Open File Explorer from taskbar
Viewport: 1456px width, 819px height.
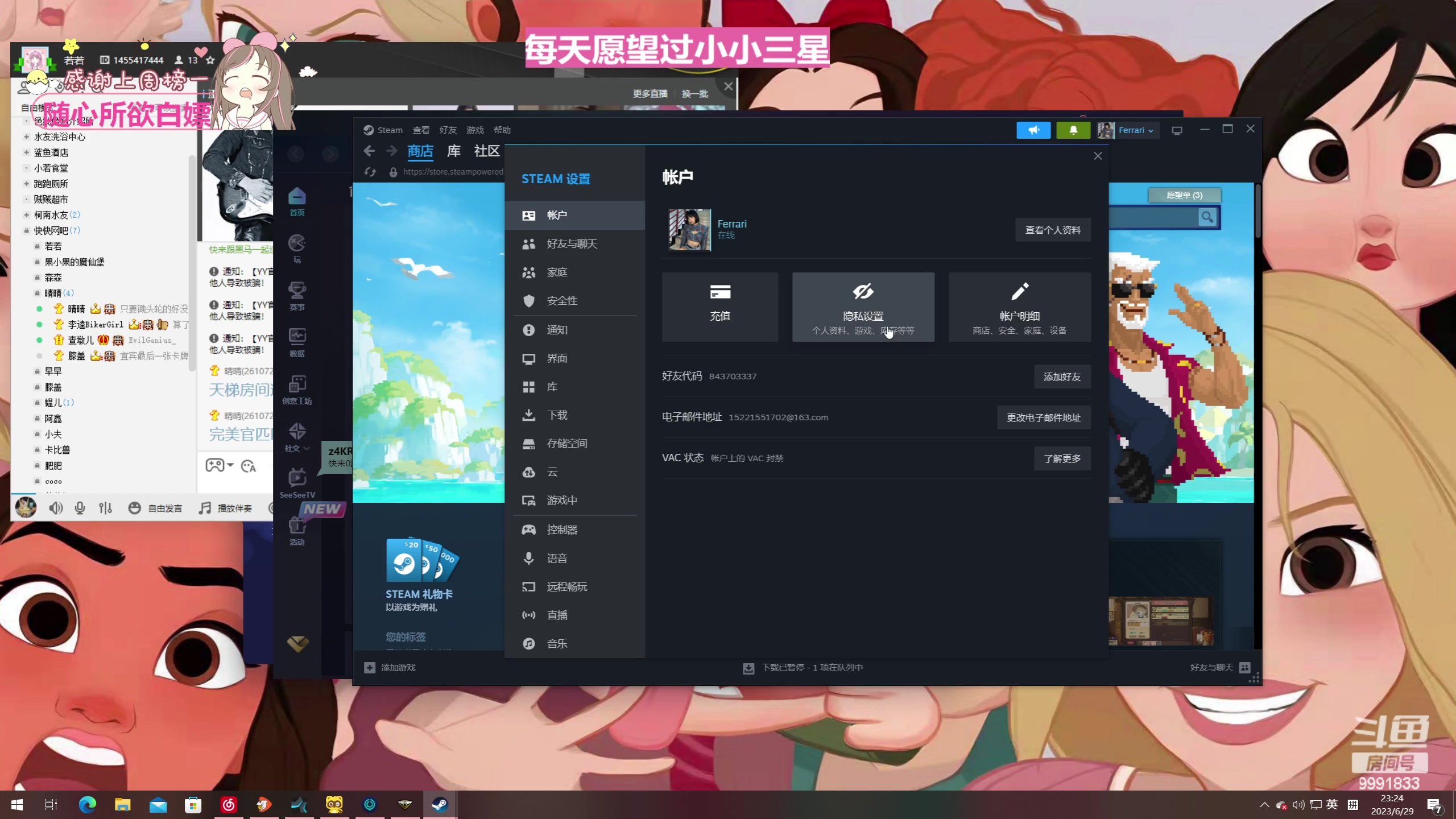pyautogui.click(x=123, y=804)
